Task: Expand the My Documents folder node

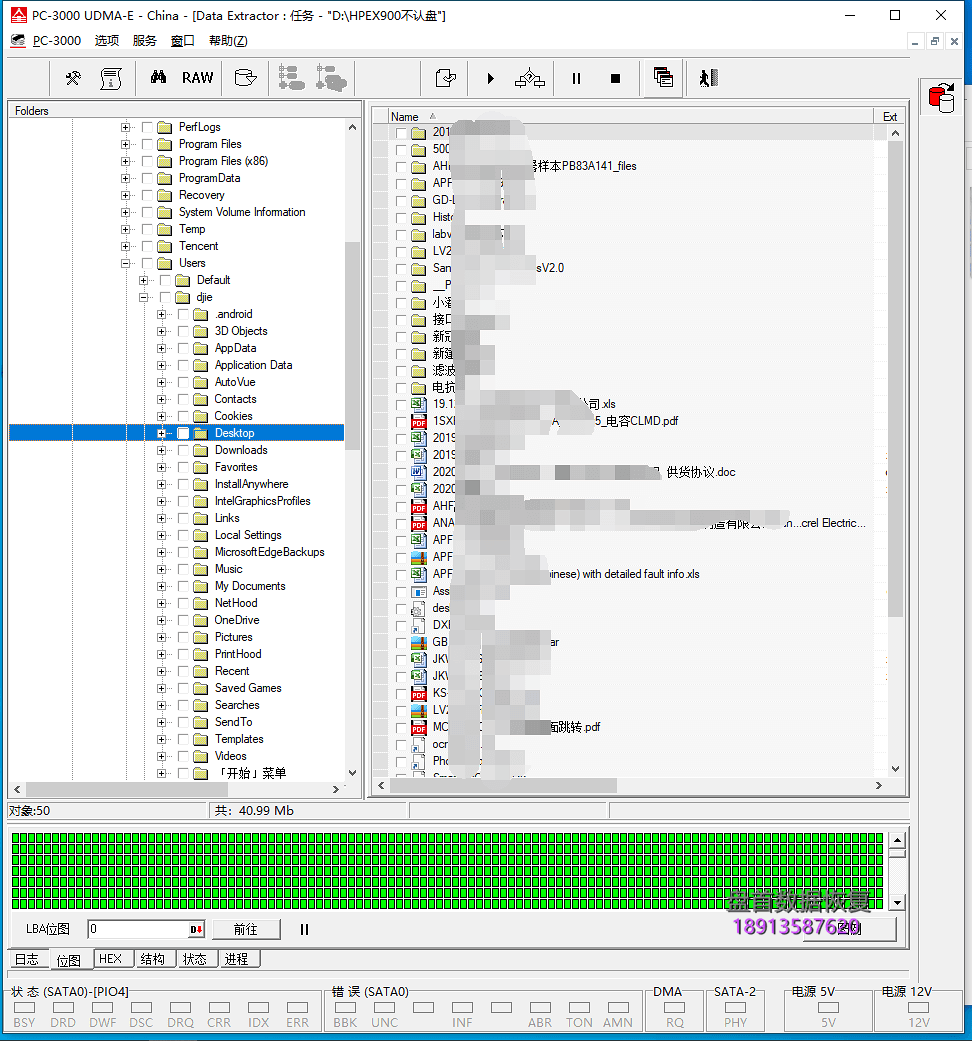Action: pyautogui.click(x=161, y=586)
